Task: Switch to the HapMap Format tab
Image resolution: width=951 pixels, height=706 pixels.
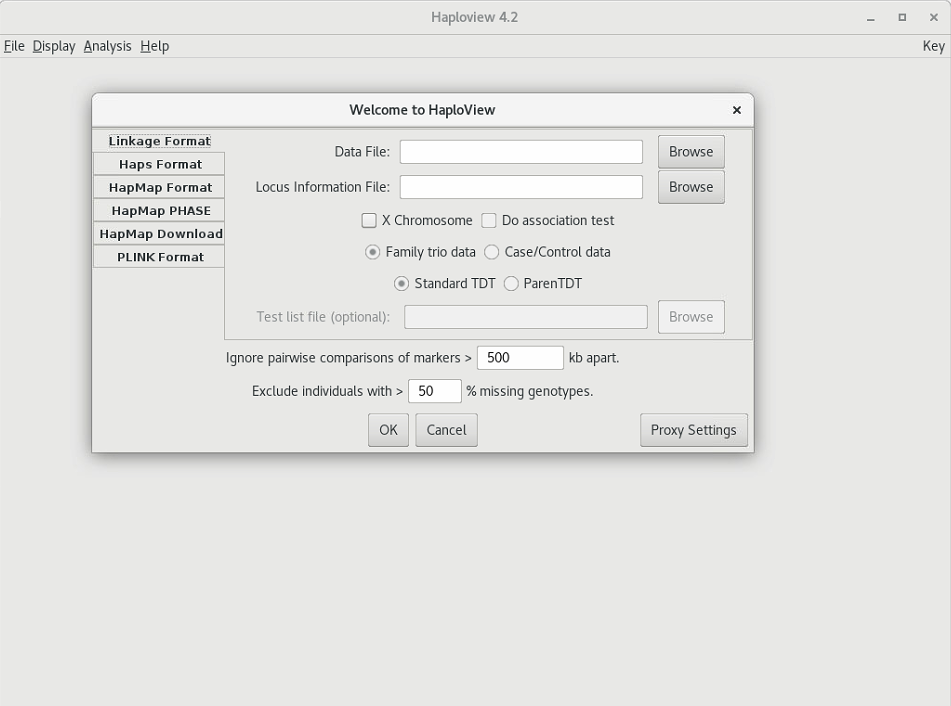Action: click(x=160, y=187)
